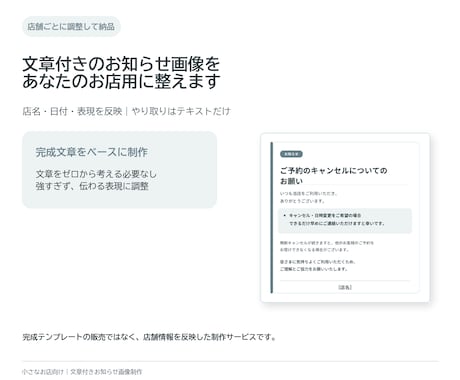The image size is (460, 380).
Task: Click greeting line 'ありがとうございます。' in the preview
Action: 302,201
